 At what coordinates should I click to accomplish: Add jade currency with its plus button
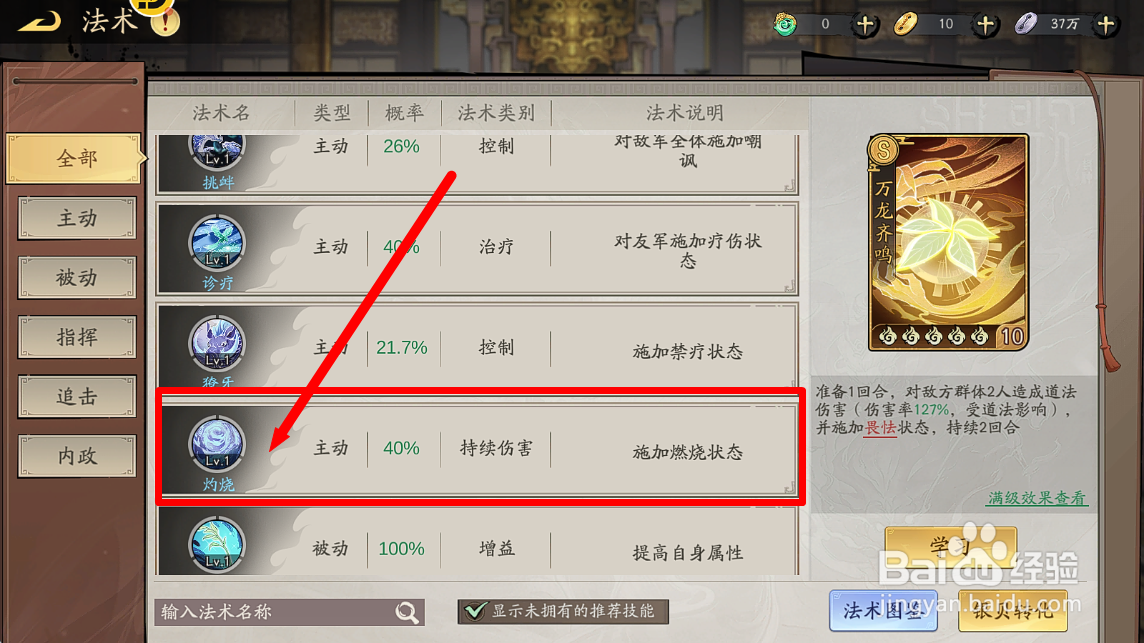pos(865,25)
